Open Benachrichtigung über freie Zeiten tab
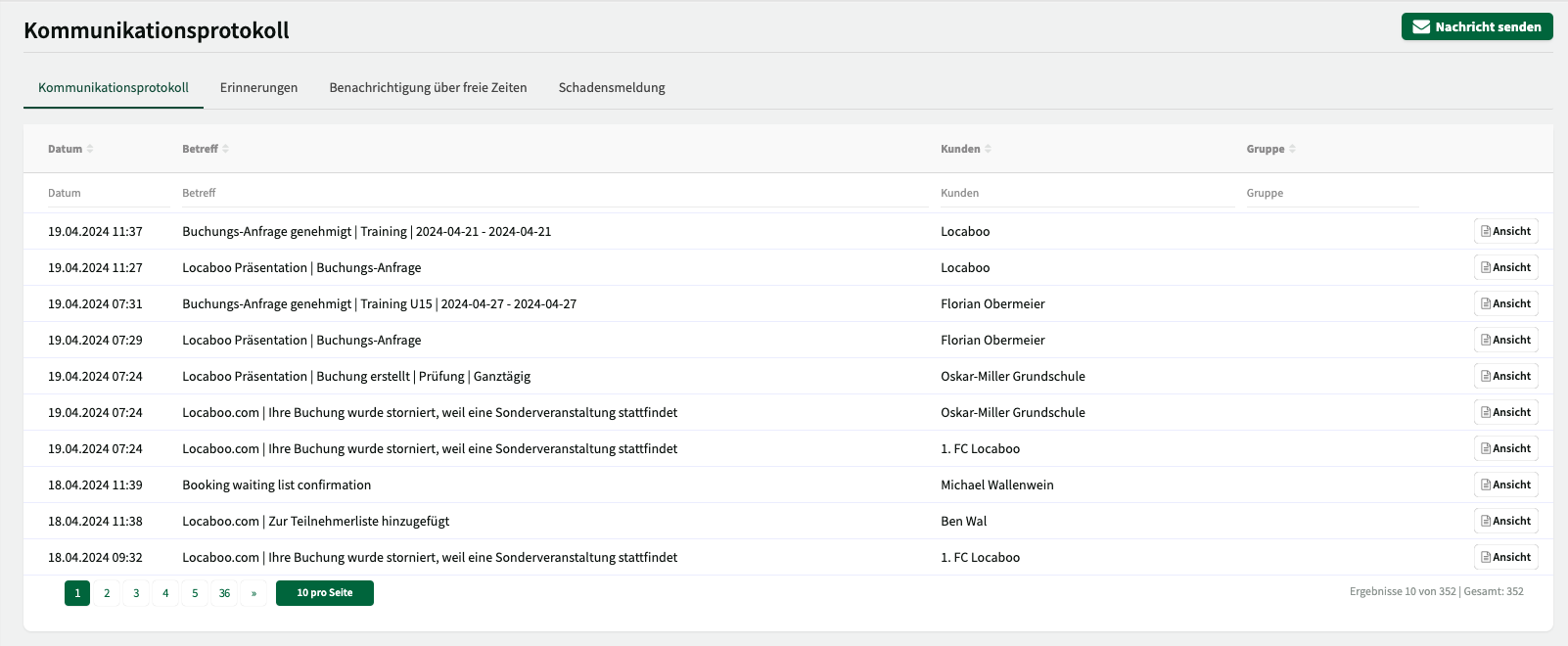The width and height of the screenshot is (1568, 646). [428, 87]
